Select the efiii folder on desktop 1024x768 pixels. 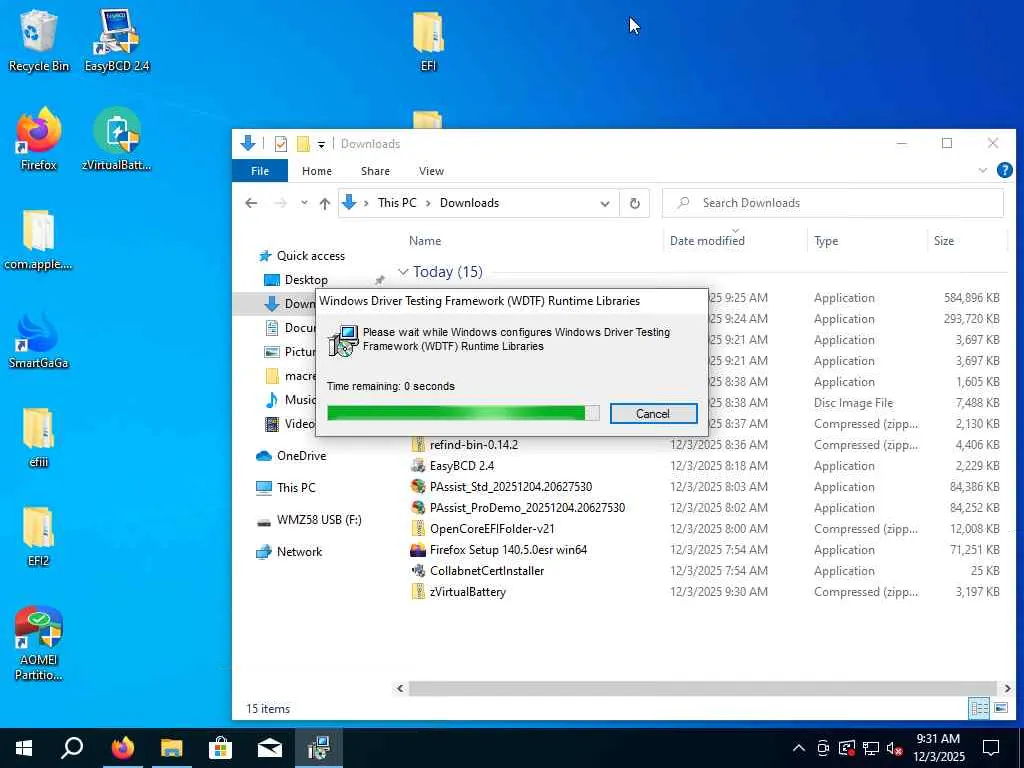tap(39, 437)
